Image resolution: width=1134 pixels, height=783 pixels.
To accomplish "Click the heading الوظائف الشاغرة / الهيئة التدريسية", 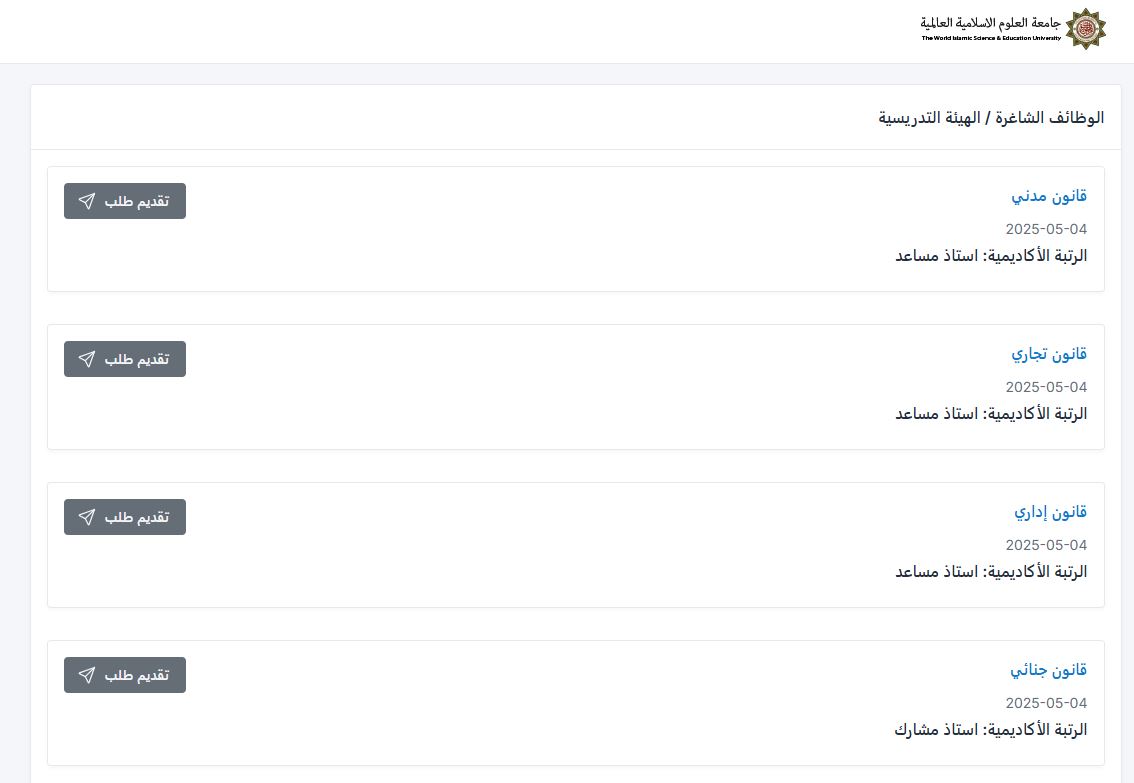I will pos(991,117).
